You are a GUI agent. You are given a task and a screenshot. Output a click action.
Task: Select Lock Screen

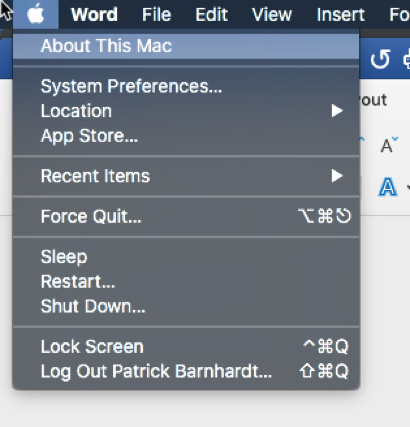(186, 347)
